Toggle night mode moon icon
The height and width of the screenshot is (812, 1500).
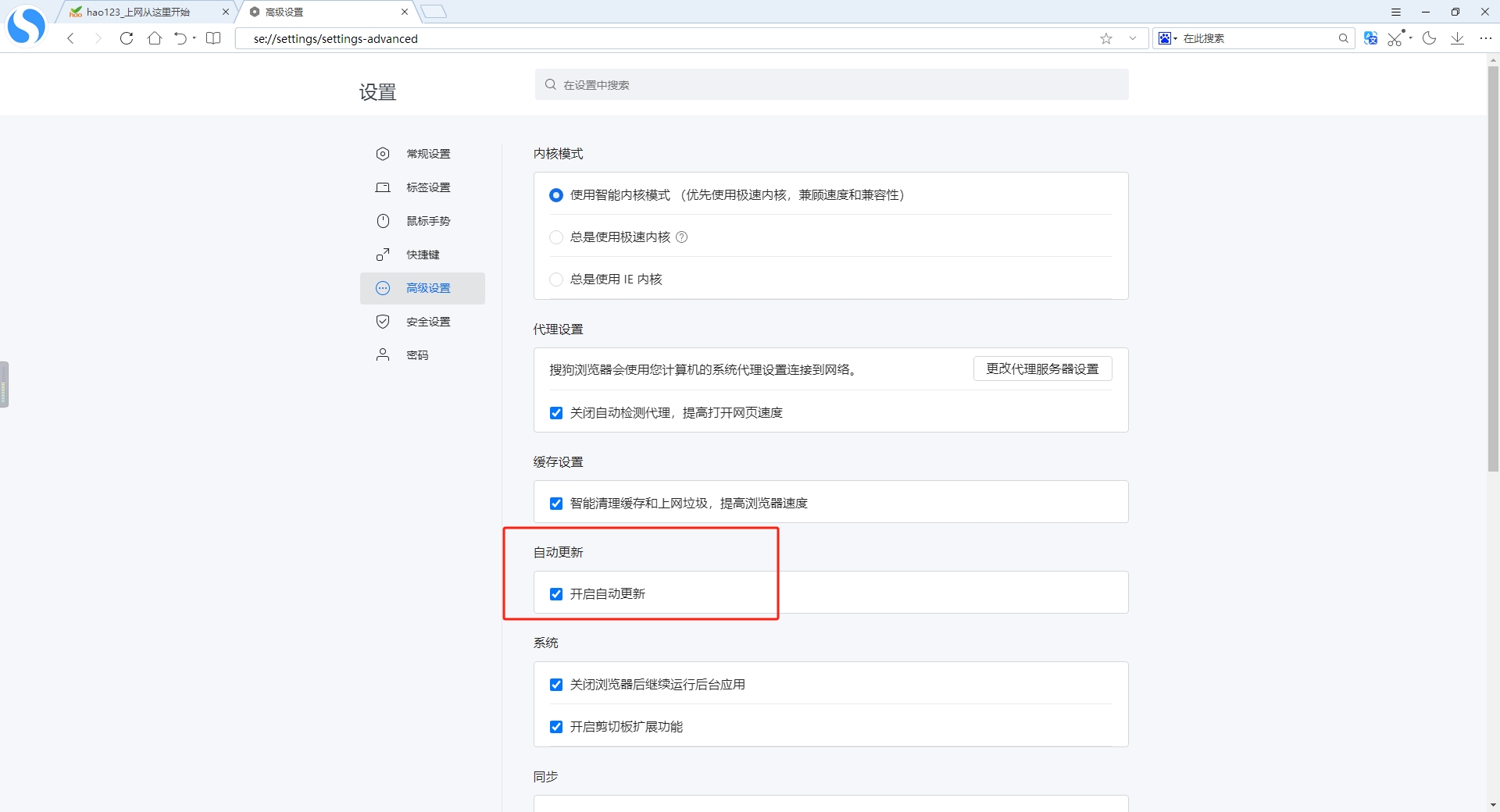click(x=1430, y=38)
